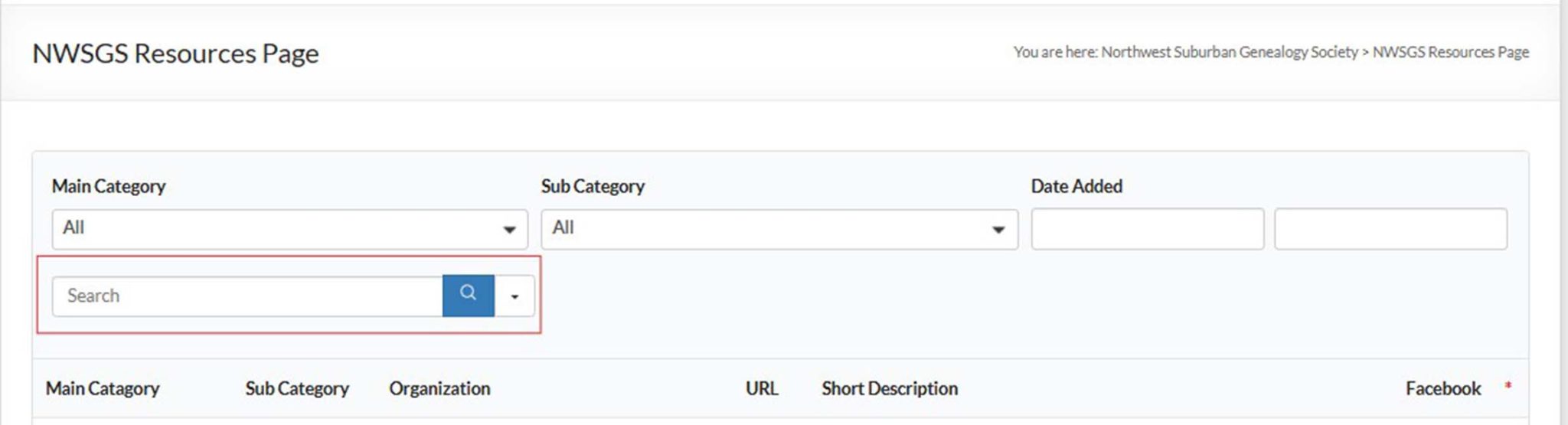The height and width of the screenshot is (425, 1568).
Task: Sort by Sub Category table column header
Action: pos(296,389)
